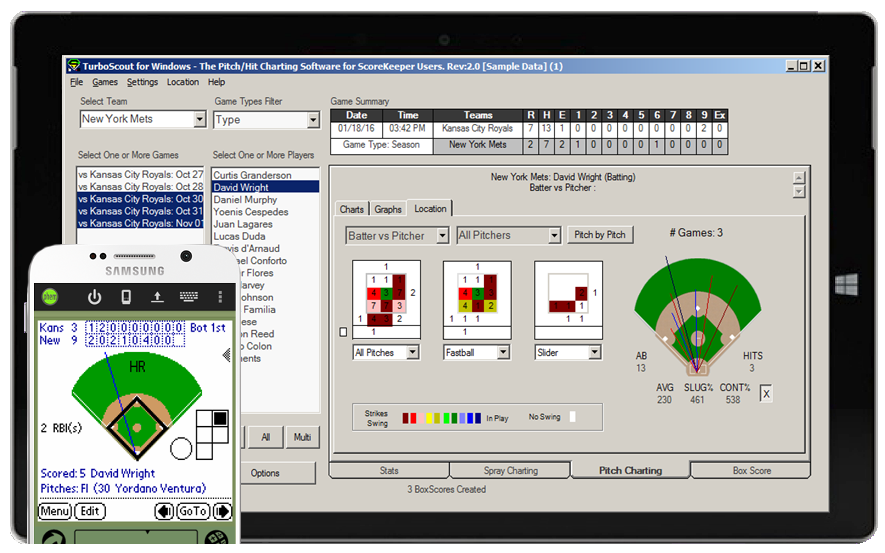This screenshot has height=553, width=885.
Task: Tap the triple-chevron arrow beside phone scoreboard
Action: tap(227, 355)
